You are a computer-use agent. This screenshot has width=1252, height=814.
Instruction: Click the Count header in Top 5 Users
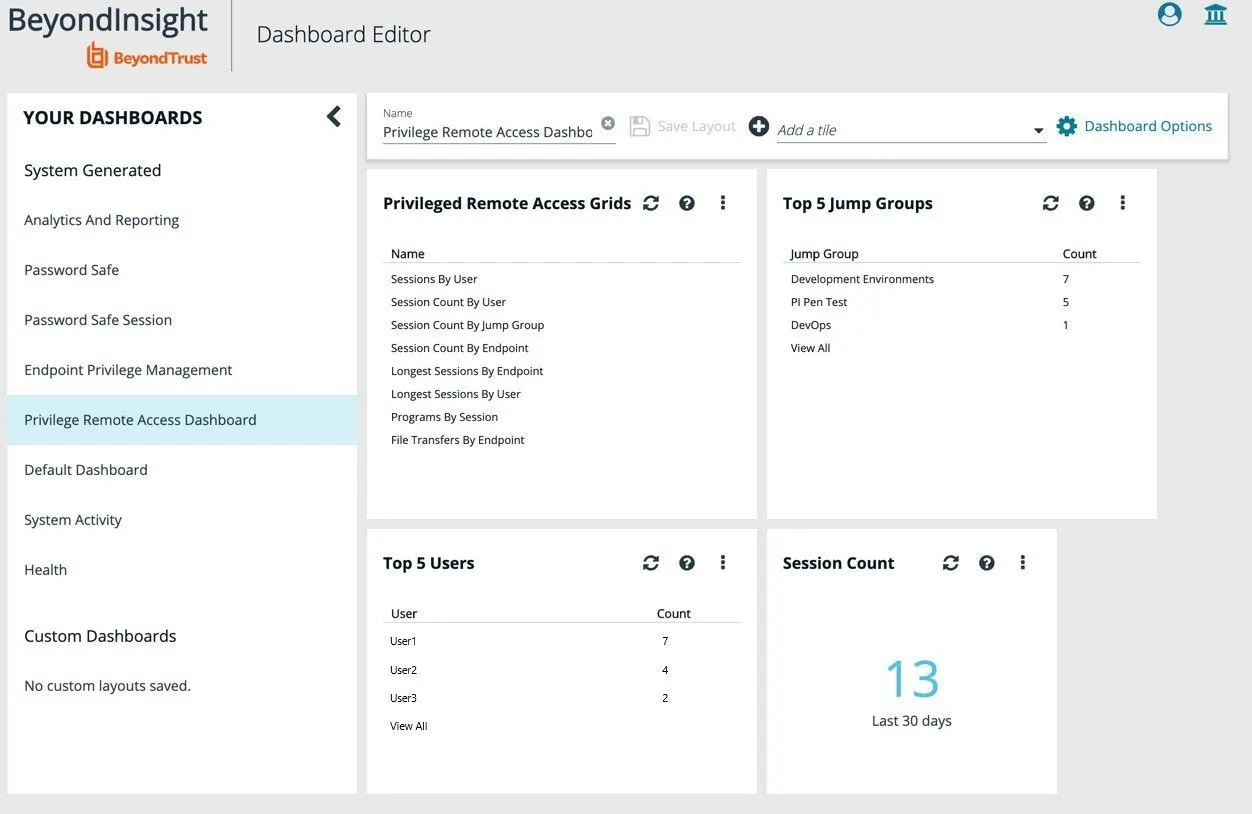673,614
